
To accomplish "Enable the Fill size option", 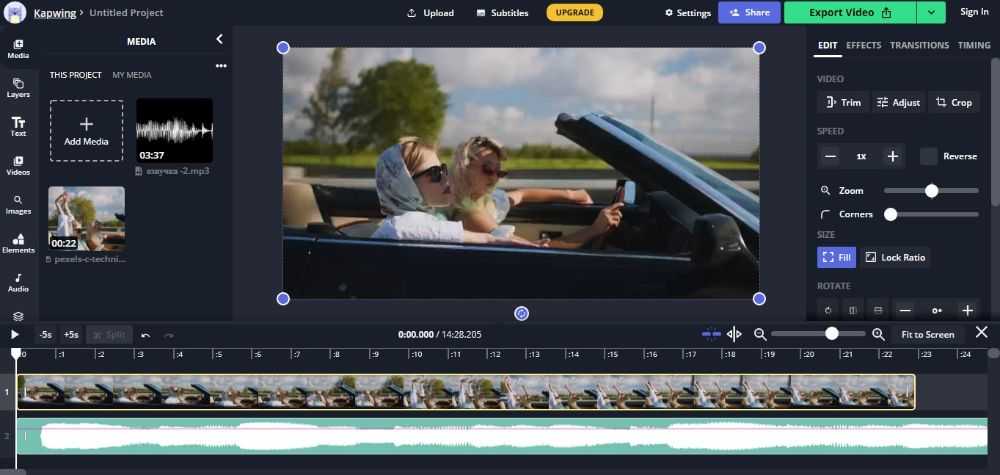I will pyautogui.click(x=836, y=257).
